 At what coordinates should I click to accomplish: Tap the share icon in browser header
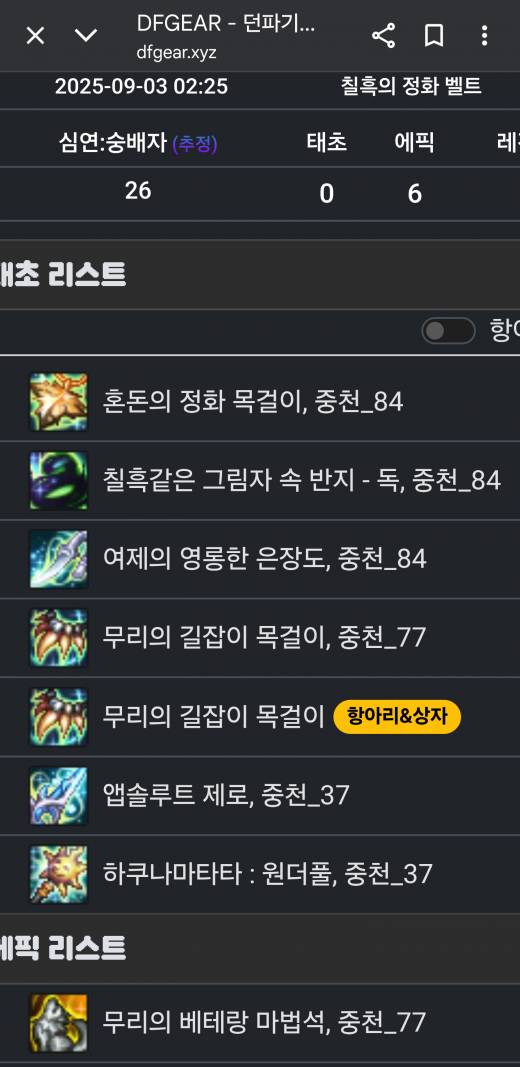(384, 36)
